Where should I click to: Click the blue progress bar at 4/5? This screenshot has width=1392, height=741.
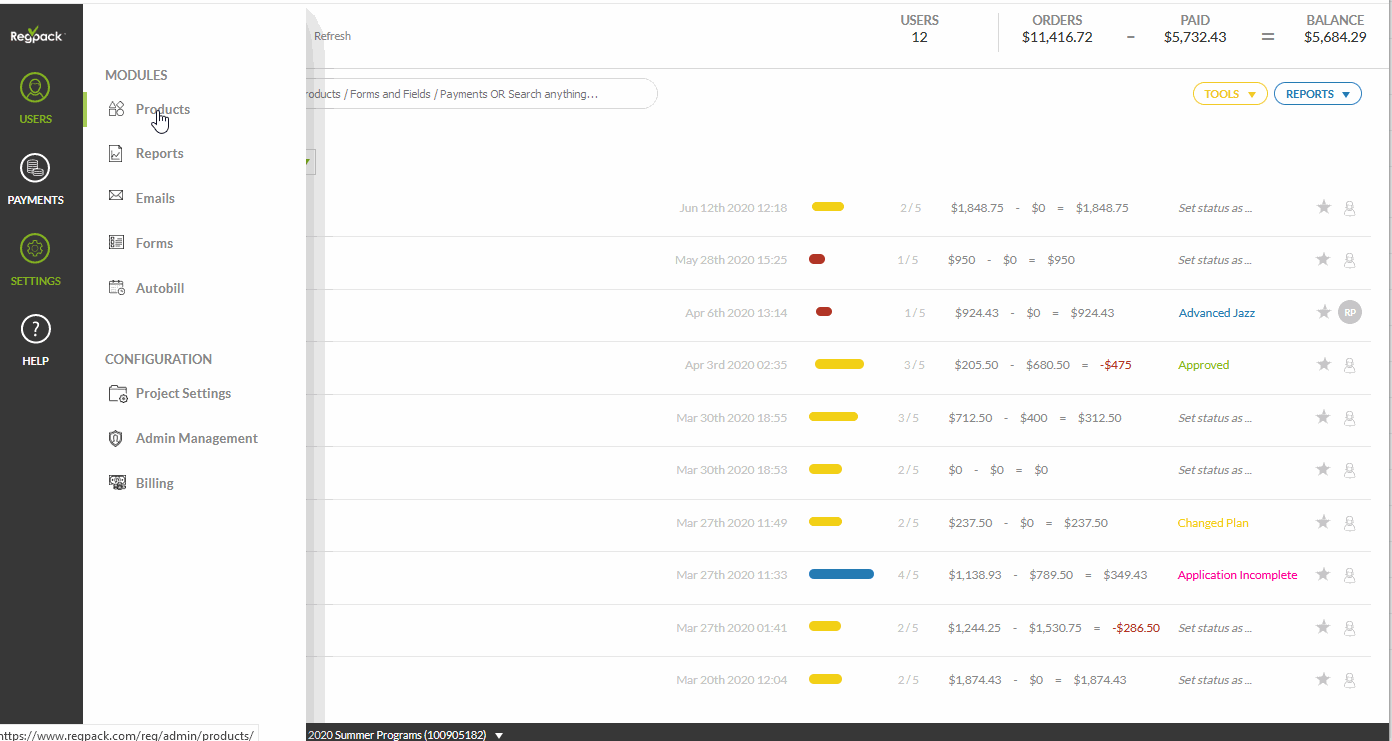coord(841,575)
